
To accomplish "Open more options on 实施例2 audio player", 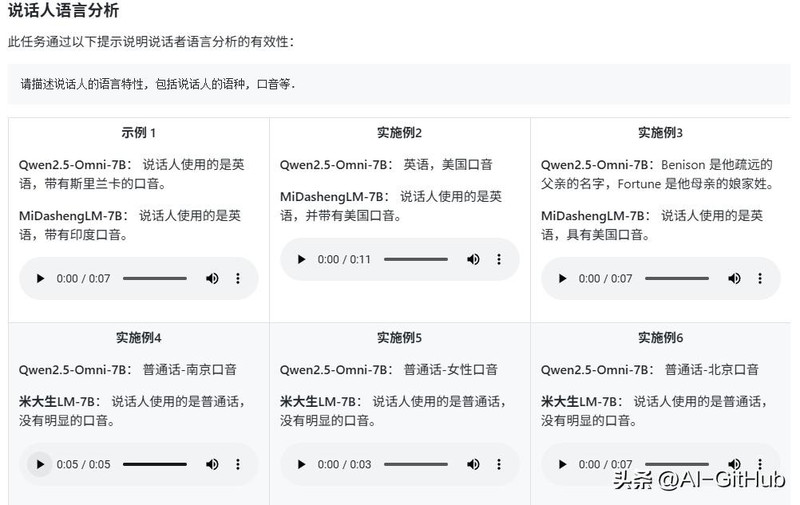I will 499,259.
